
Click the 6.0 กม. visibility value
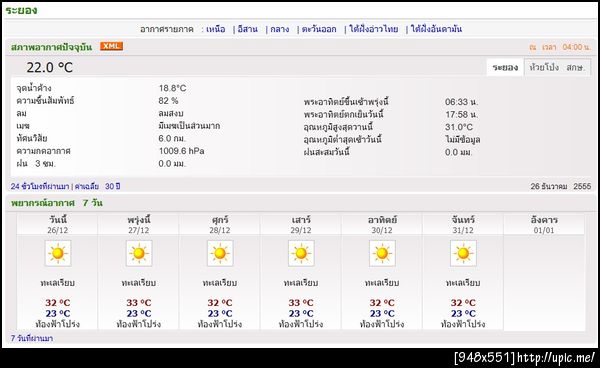(172, 138)
